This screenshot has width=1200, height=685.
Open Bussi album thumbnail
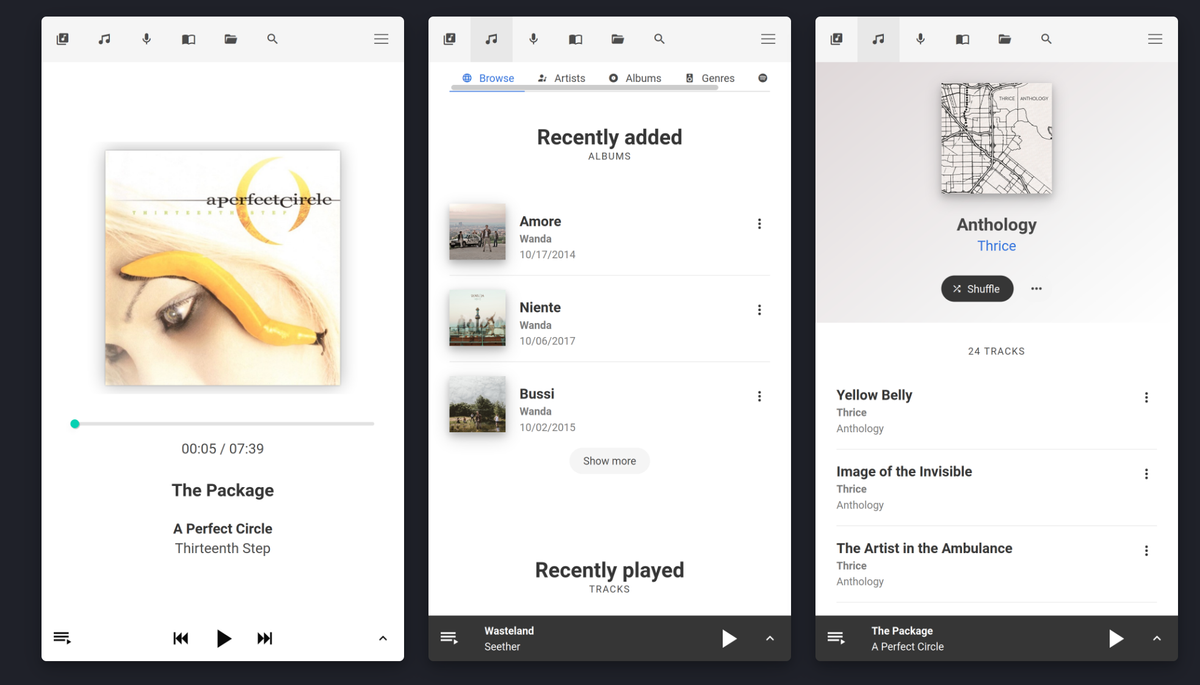tap(477, 404)
